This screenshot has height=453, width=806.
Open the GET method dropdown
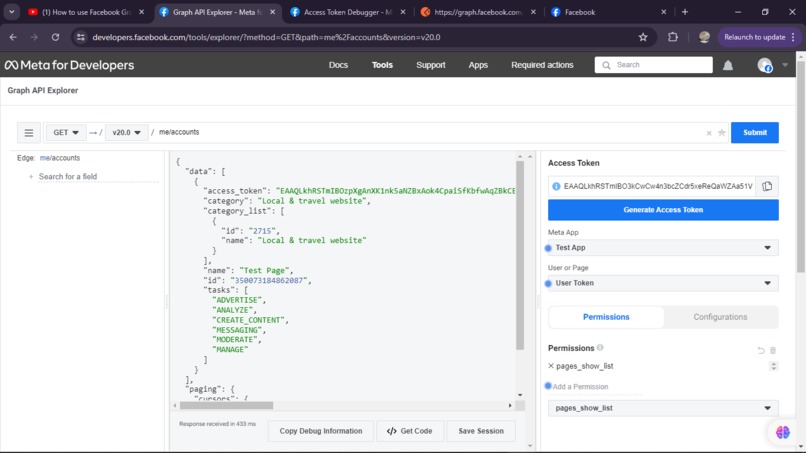[x=66, y=133]
